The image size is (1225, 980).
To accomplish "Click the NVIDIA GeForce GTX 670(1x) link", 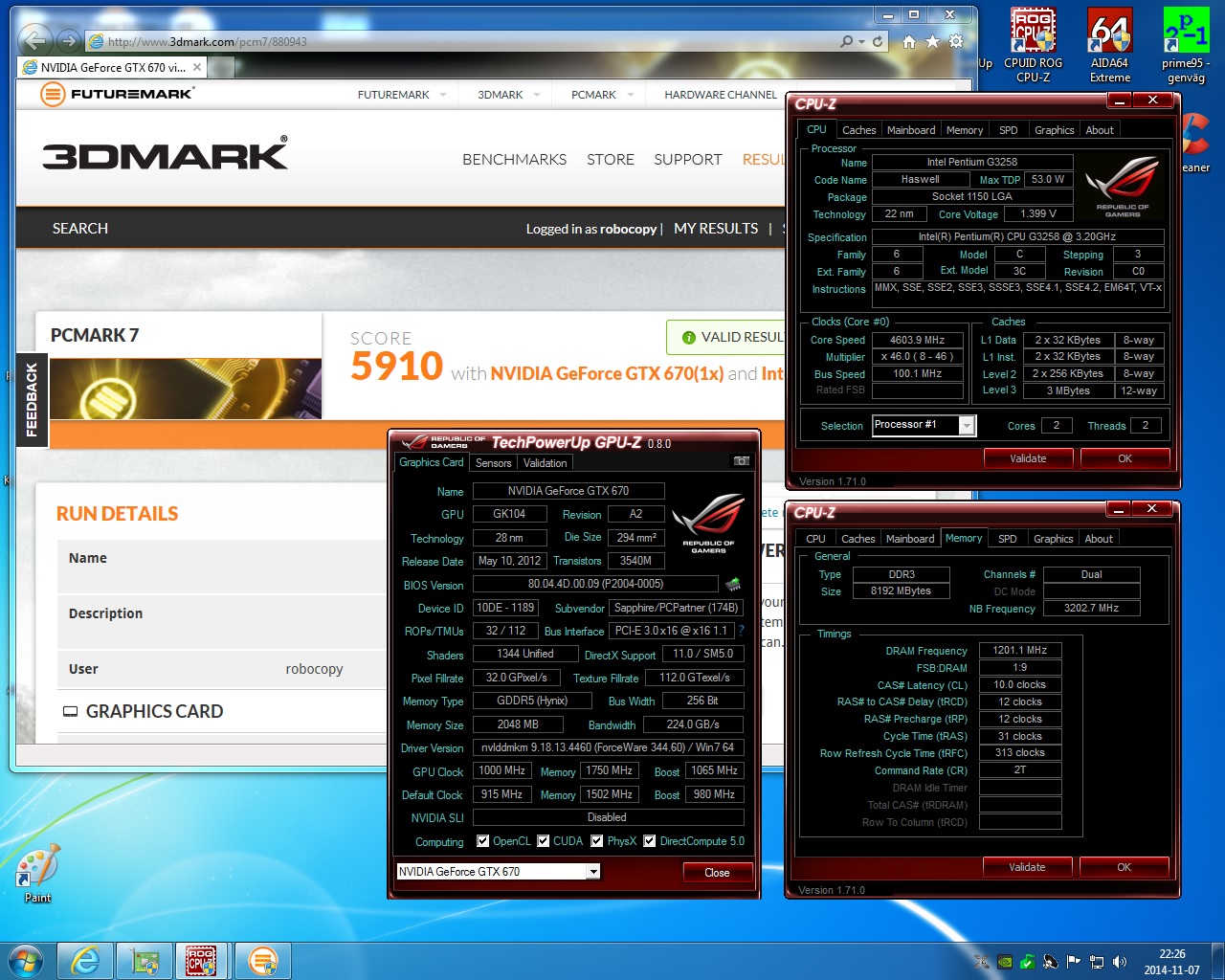I will [607, 373].
